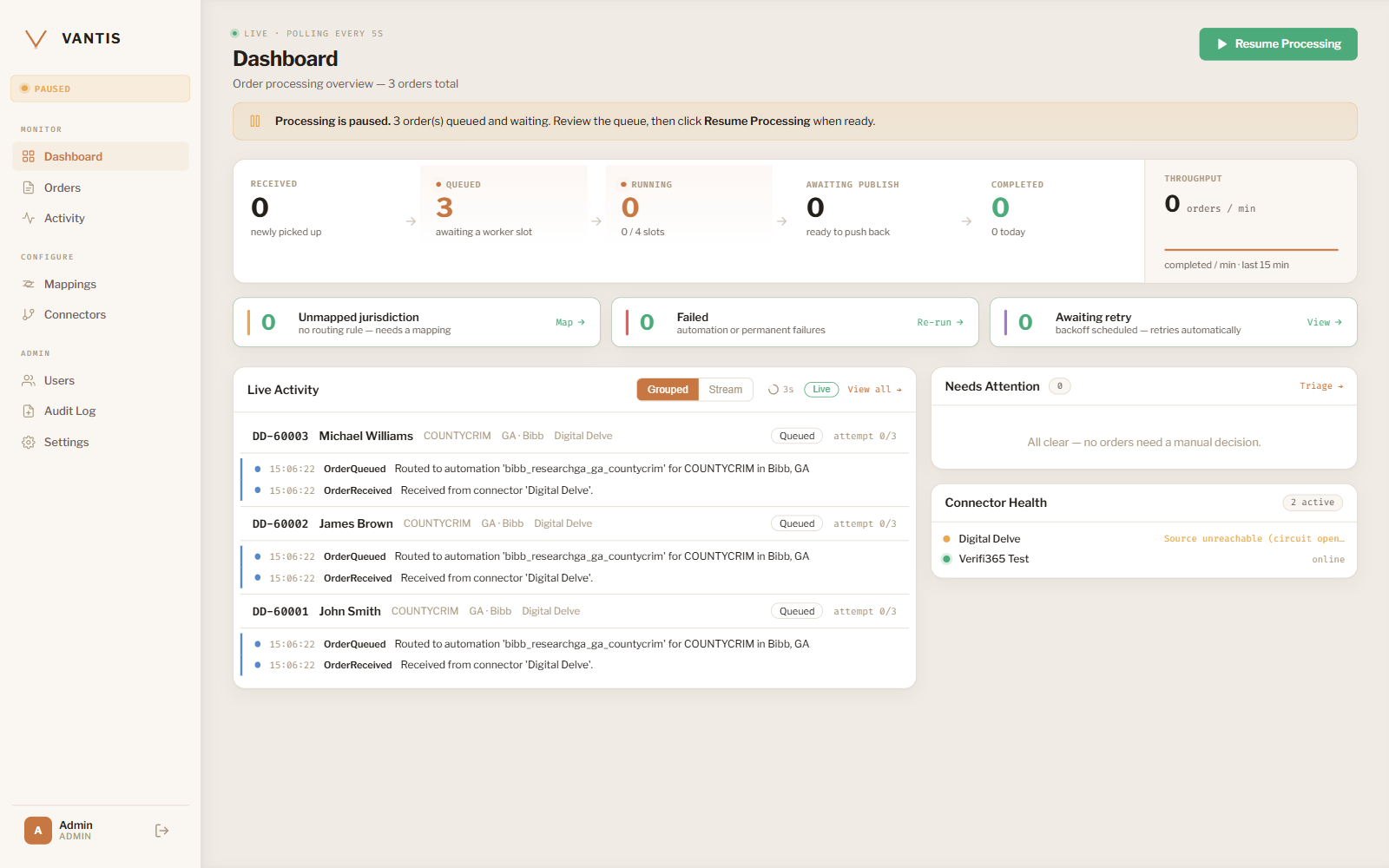The width and height of the screenshot is (1389, 868).
Task: Click 'Received' stat count
Action: tap(260, 207)
